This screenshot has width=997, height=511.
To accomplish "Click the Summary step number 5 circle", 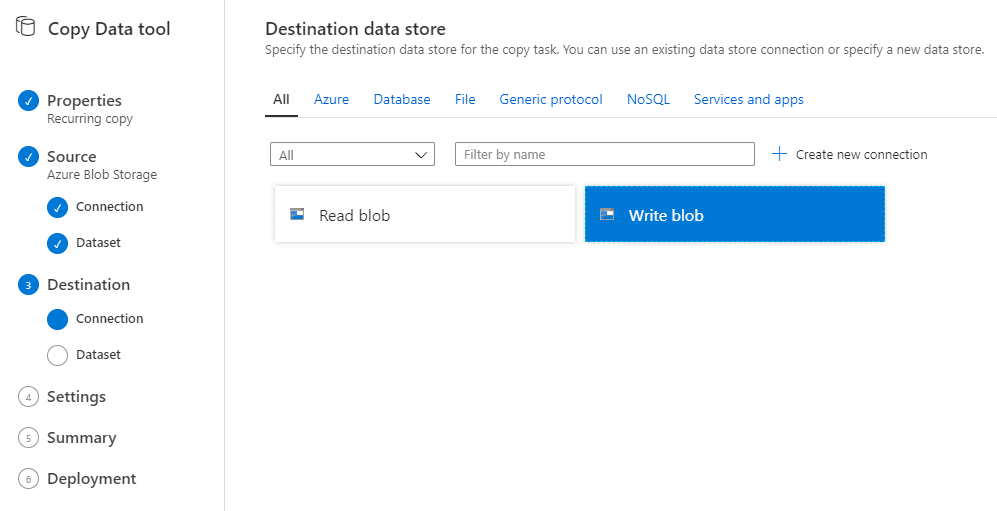I will pos(29,438).
